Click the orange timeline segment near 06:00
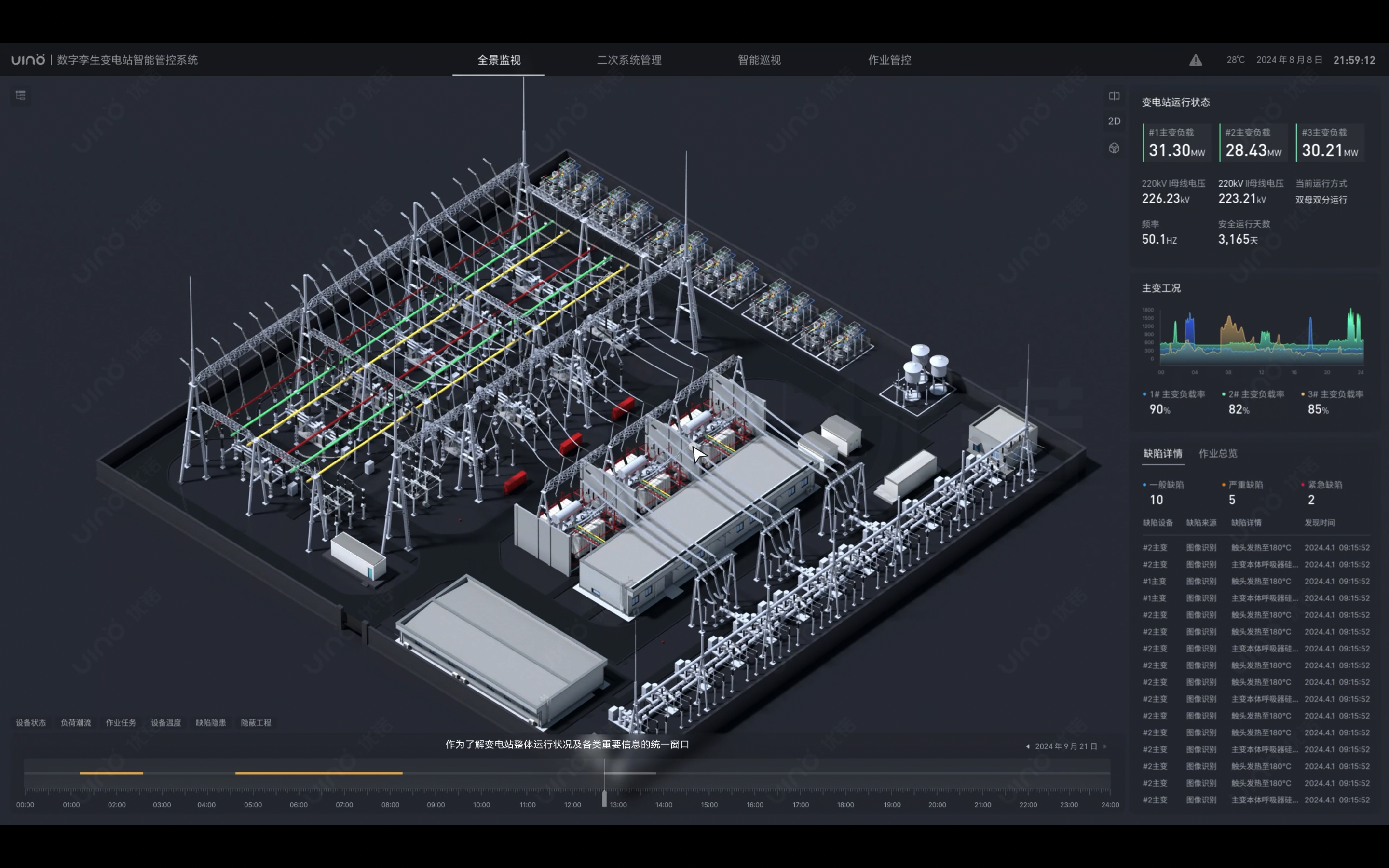Viewport: 1389px width, 868px height. click(x=318, y=773)
